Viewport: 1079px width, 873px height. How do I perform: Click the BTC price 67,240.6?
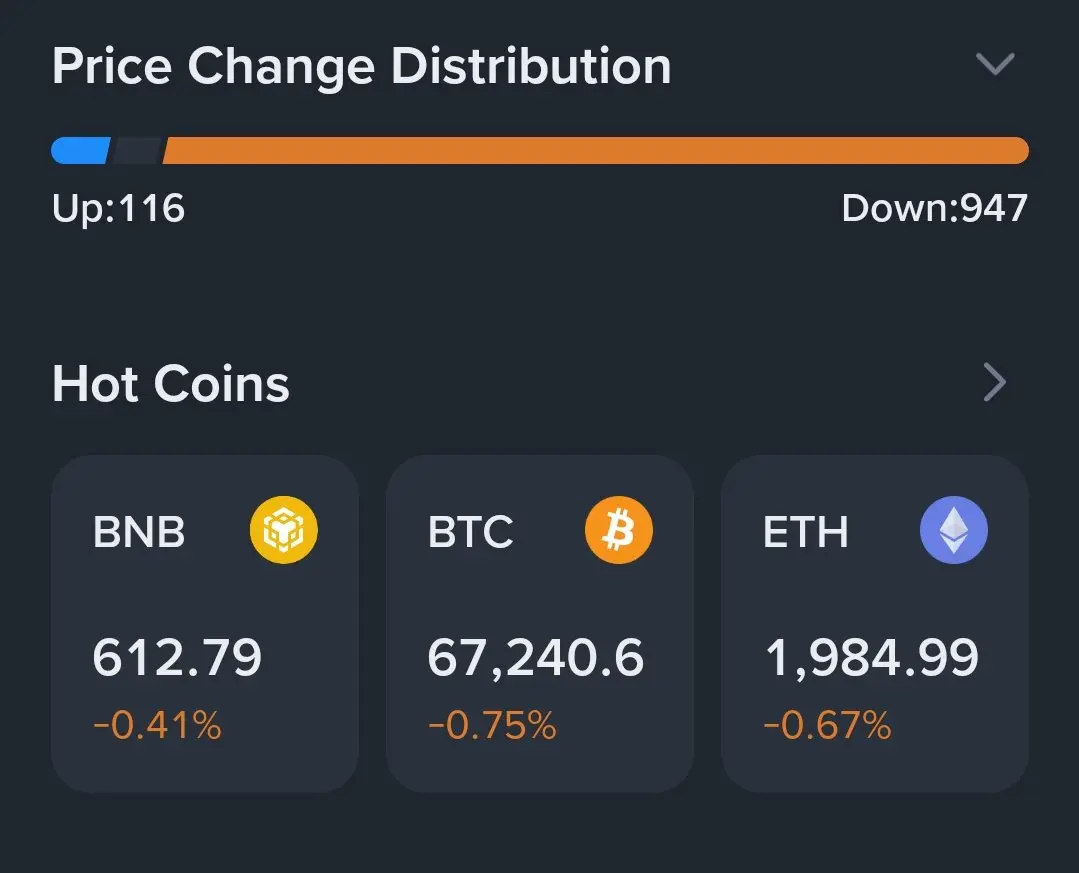pos(536,658)
